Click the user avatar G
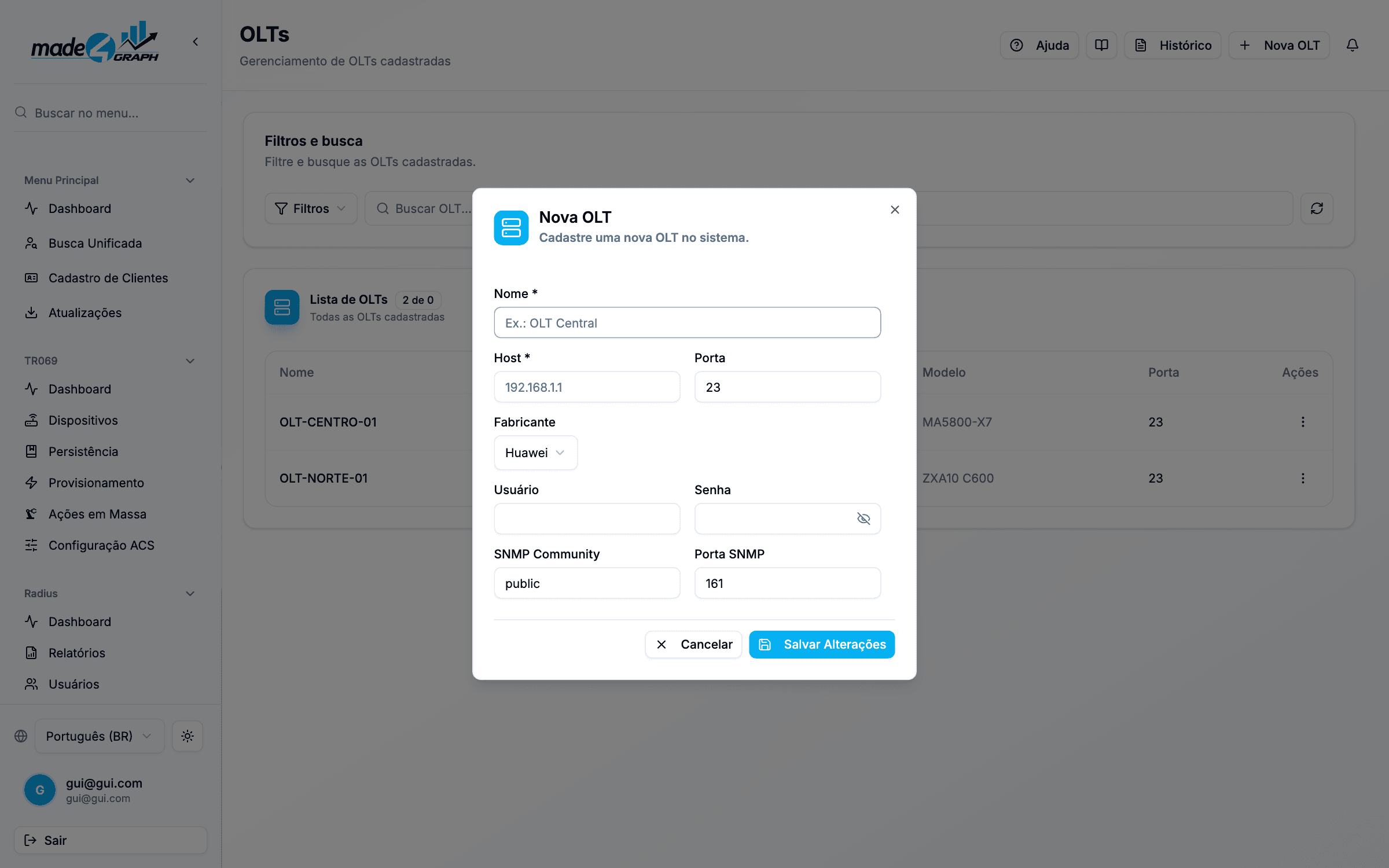Screen dimensions: 1389x868 pyautogui.click(x=40, y=790)
